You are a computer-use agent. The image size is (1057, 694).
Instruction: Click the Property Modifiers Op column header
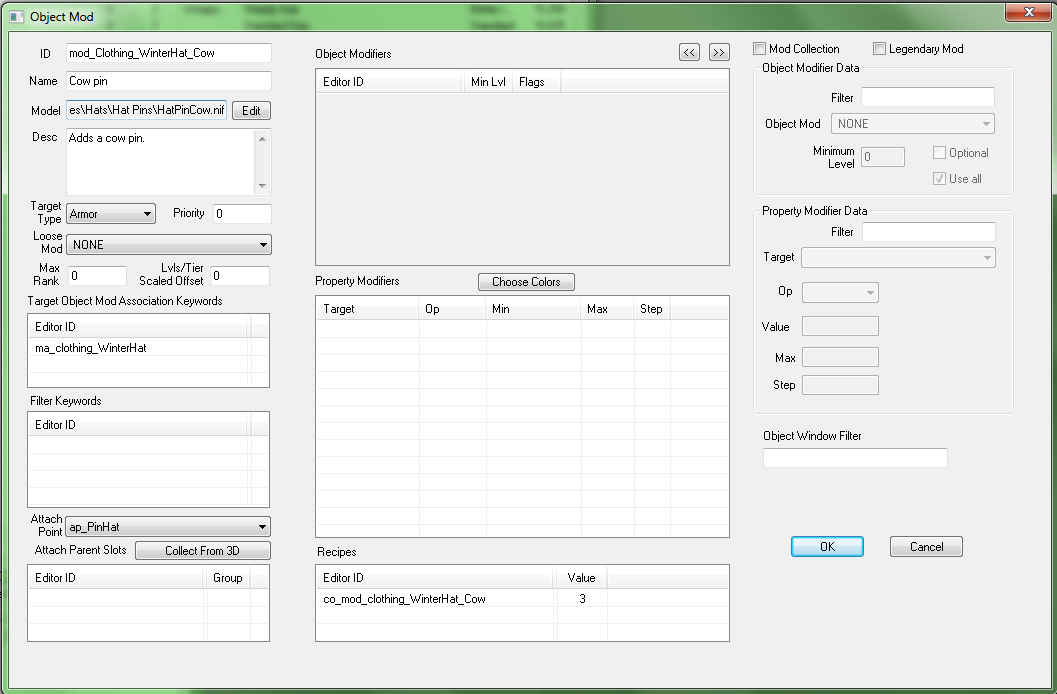point(452,309)
